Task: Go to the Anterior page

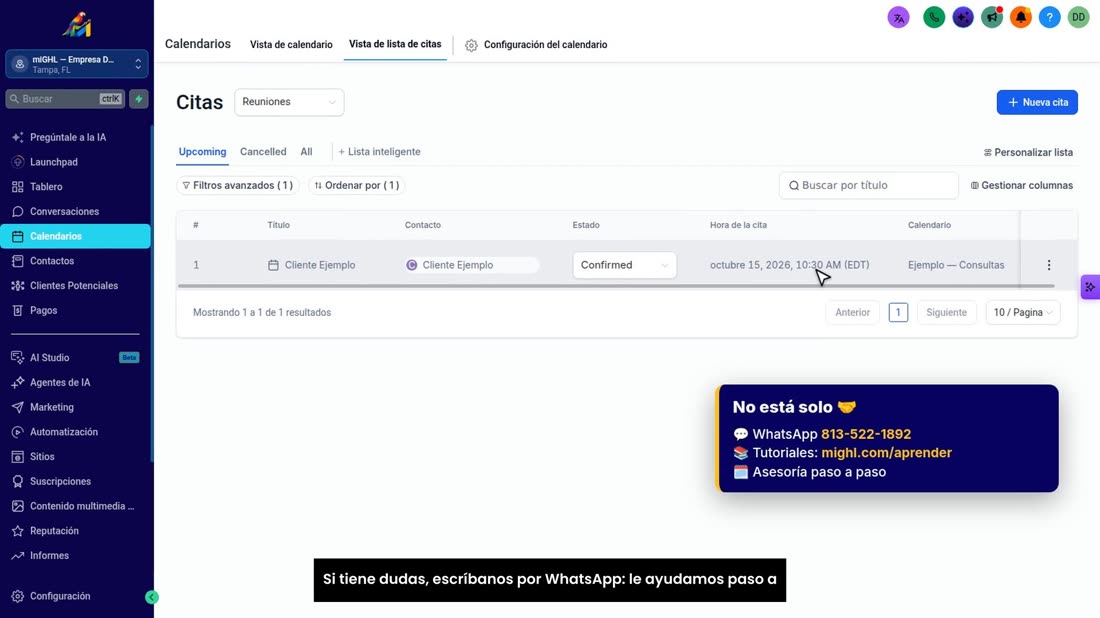Action: pos(852,312)
